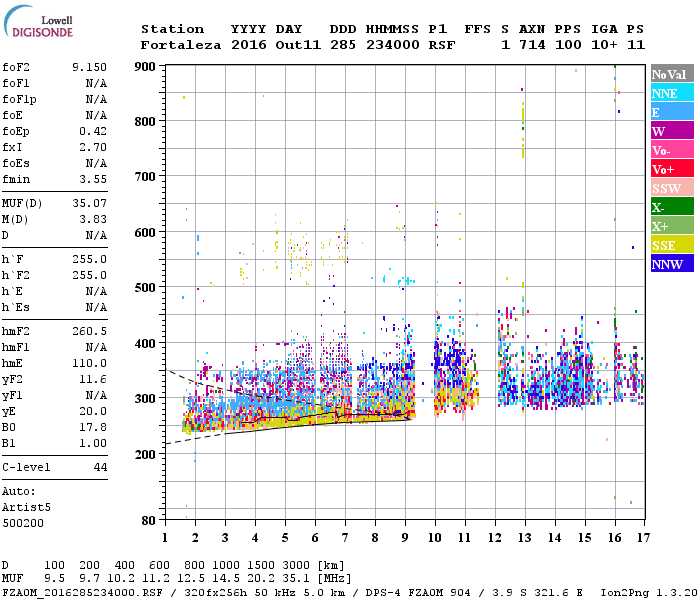Select the SSE legend swatch
This screenshot has width=700, height=600.
click(x=672, y=245)
